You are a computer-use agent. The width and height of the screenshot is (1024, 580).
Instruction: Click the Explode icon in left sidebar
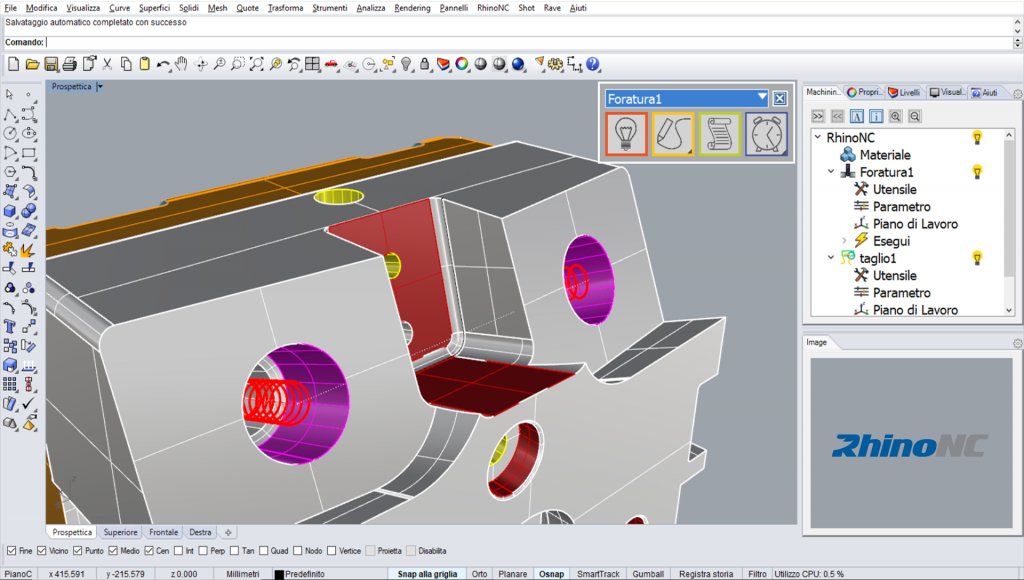click(29, 250)
